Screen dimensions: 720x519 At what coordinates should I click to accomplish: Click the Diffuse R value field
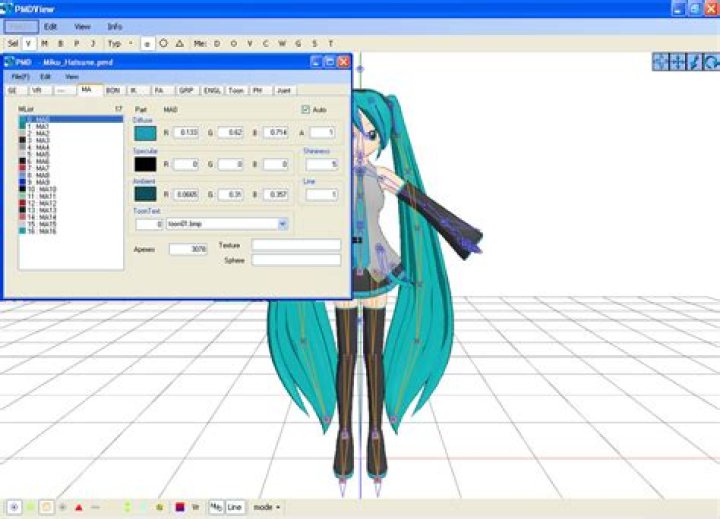coord(186,133)
